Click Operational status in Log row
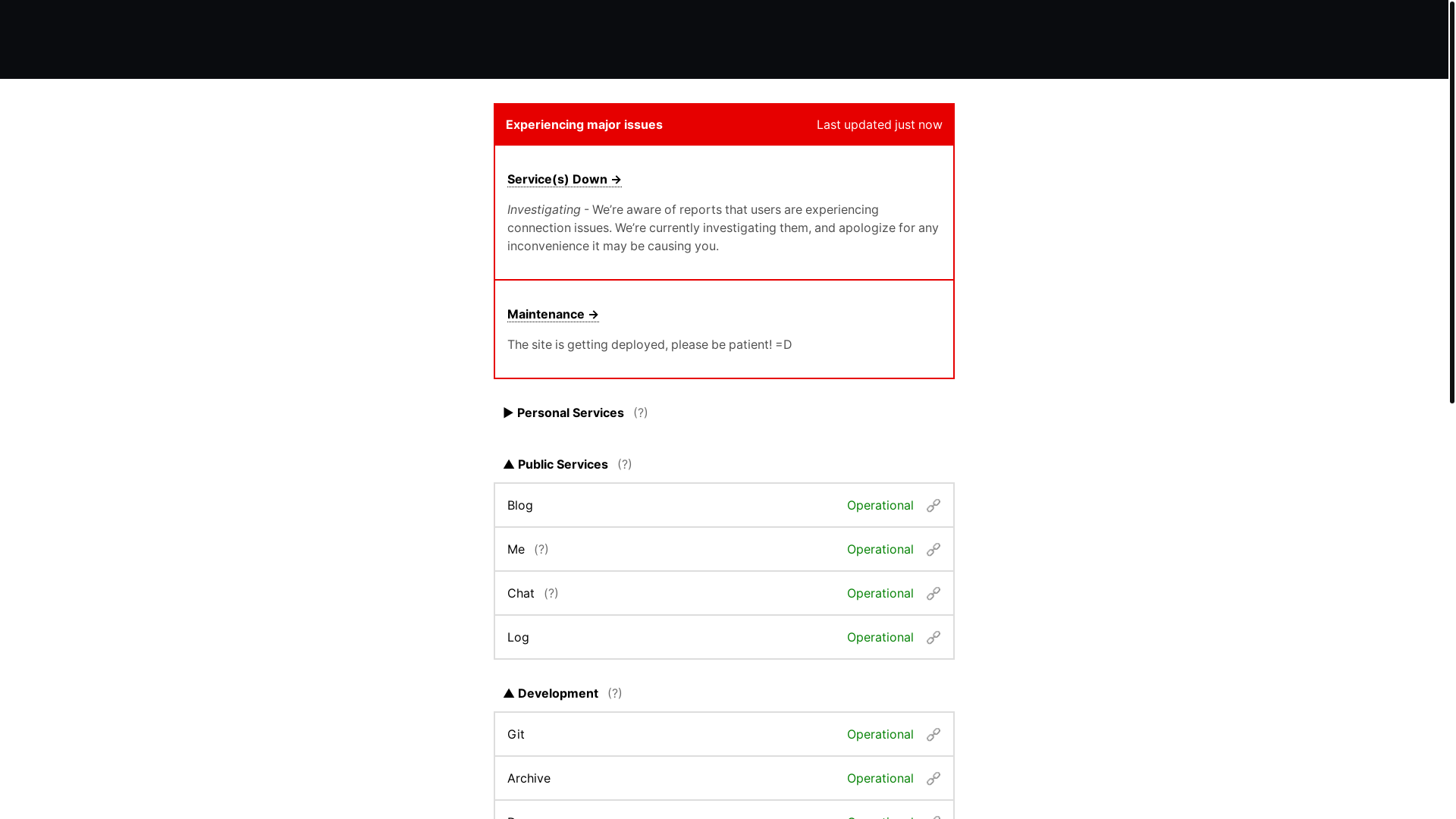The height and width of the screenshot is (819, 1456). click(880, 637)
